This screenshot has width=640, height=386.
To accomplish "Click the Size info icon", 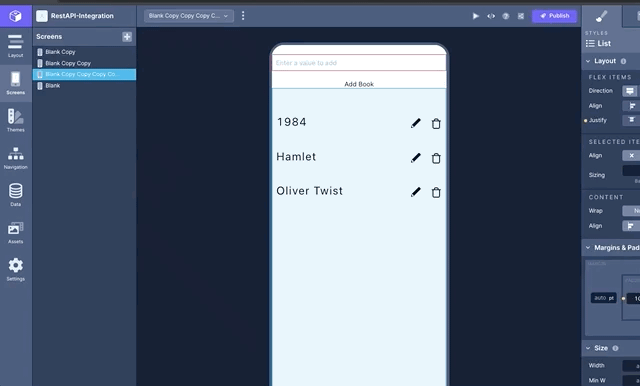I will 615,348.
